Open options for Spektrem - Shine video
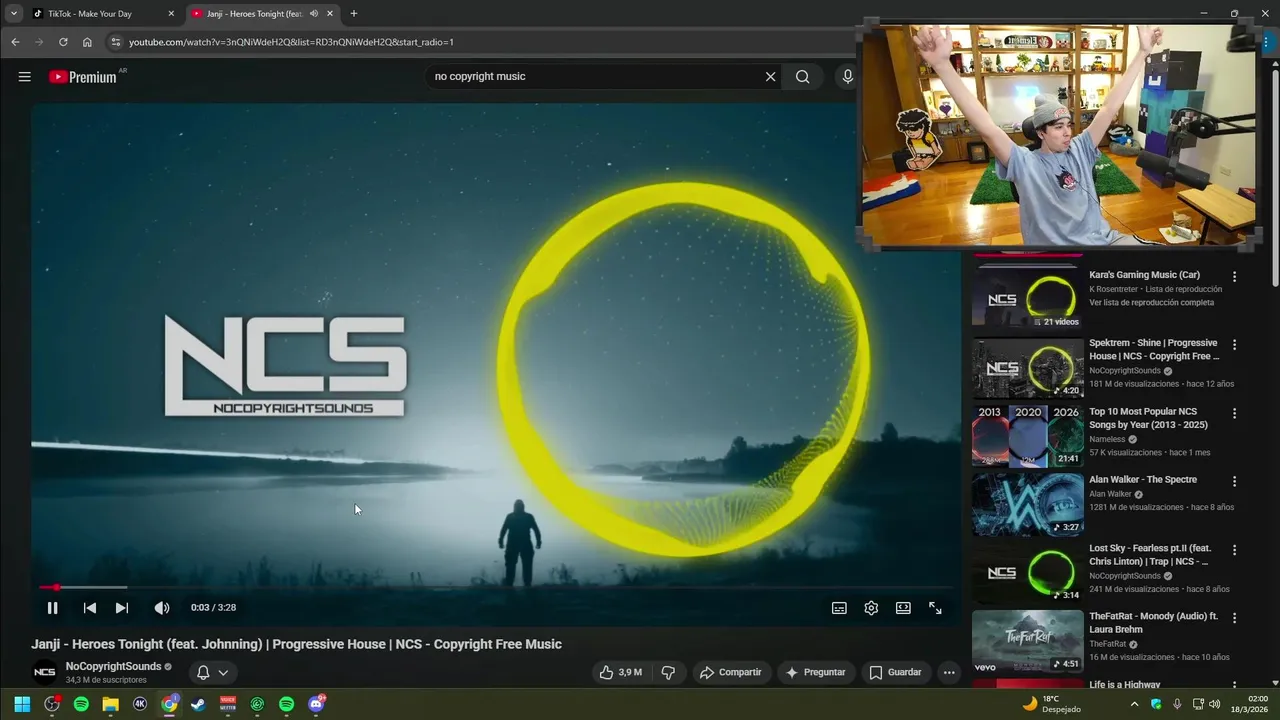The width and height of the screenshot is (1280, 720). (1234, 345)
